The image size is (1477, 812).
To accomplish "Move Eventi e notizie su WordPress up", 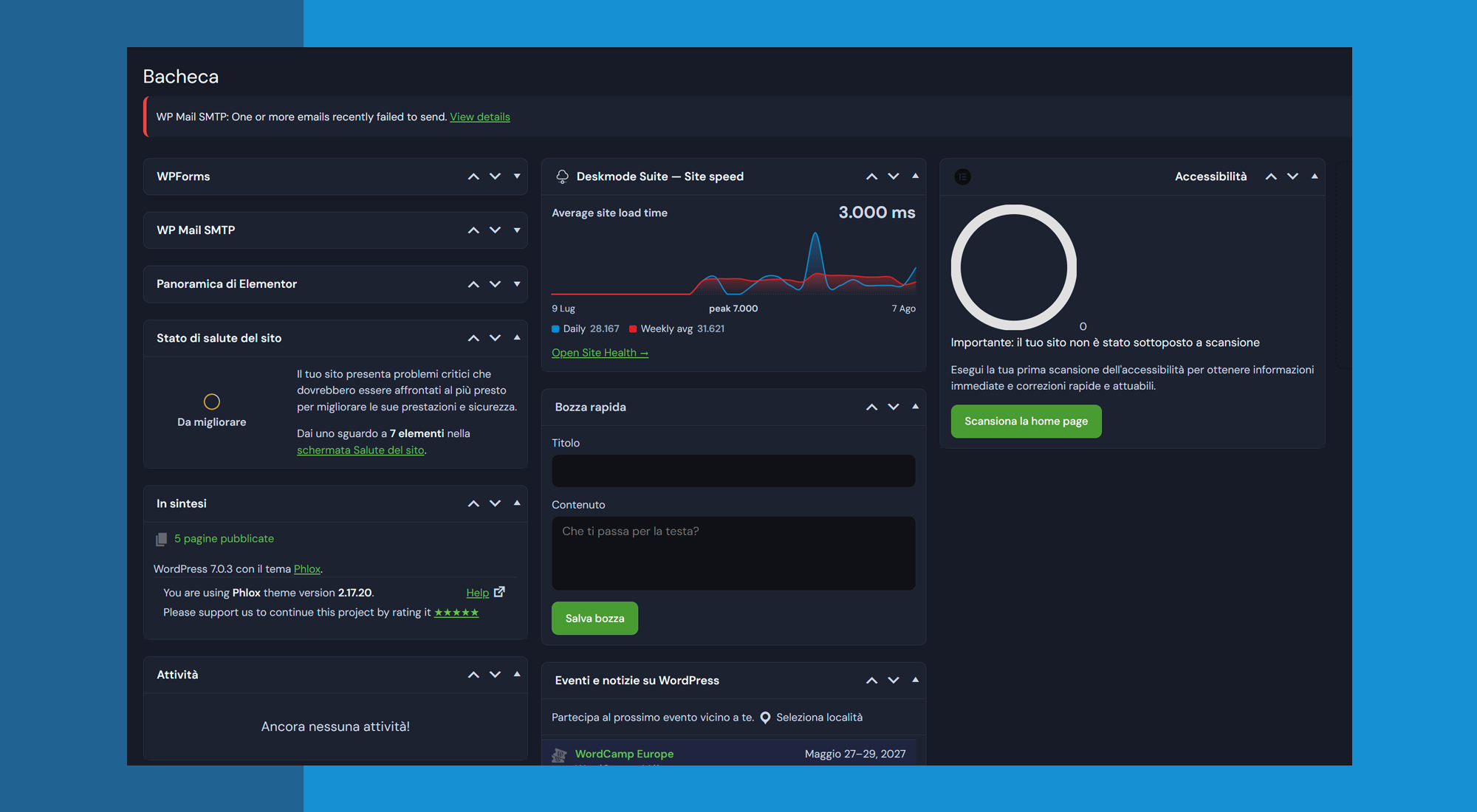I will pos(872,681).
